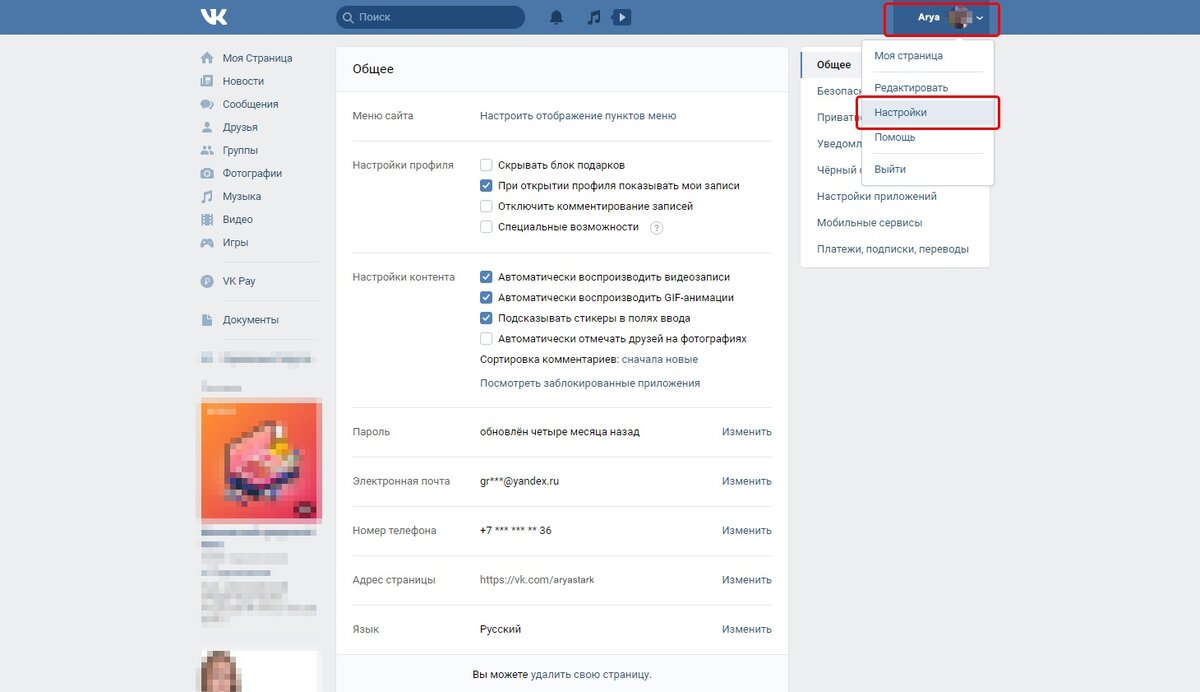Click the video play icon in top bar

point(620,16)
